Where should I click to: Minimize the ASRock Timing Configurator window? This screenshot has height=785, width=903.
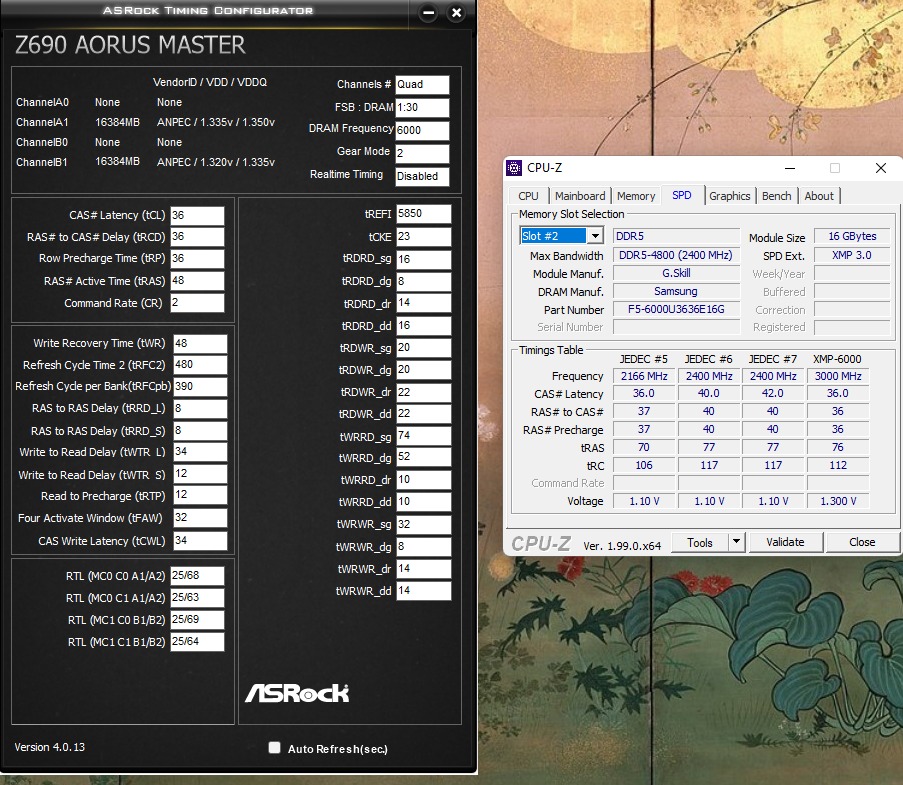click(428, 13)
